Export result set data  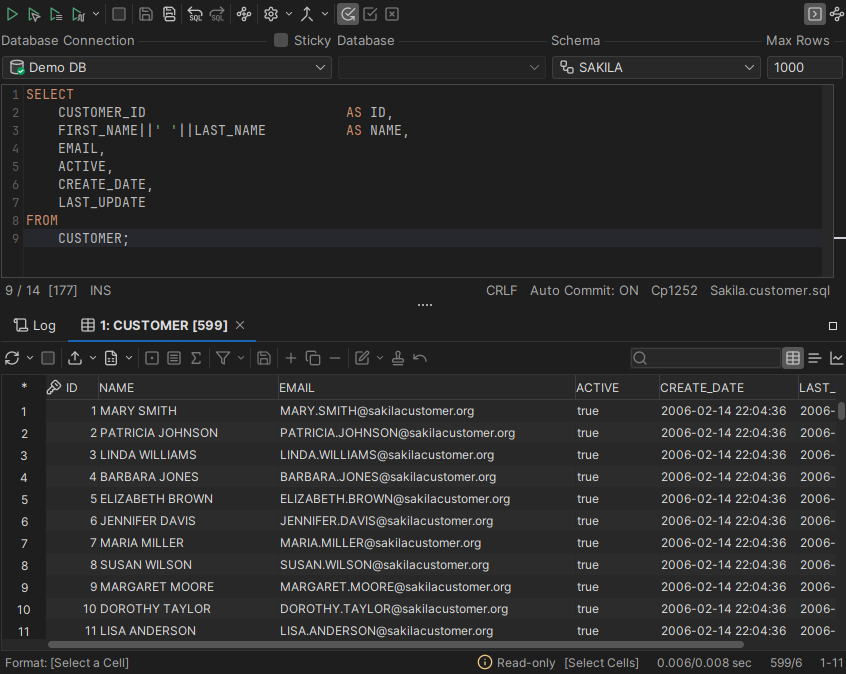pos(76,358)
